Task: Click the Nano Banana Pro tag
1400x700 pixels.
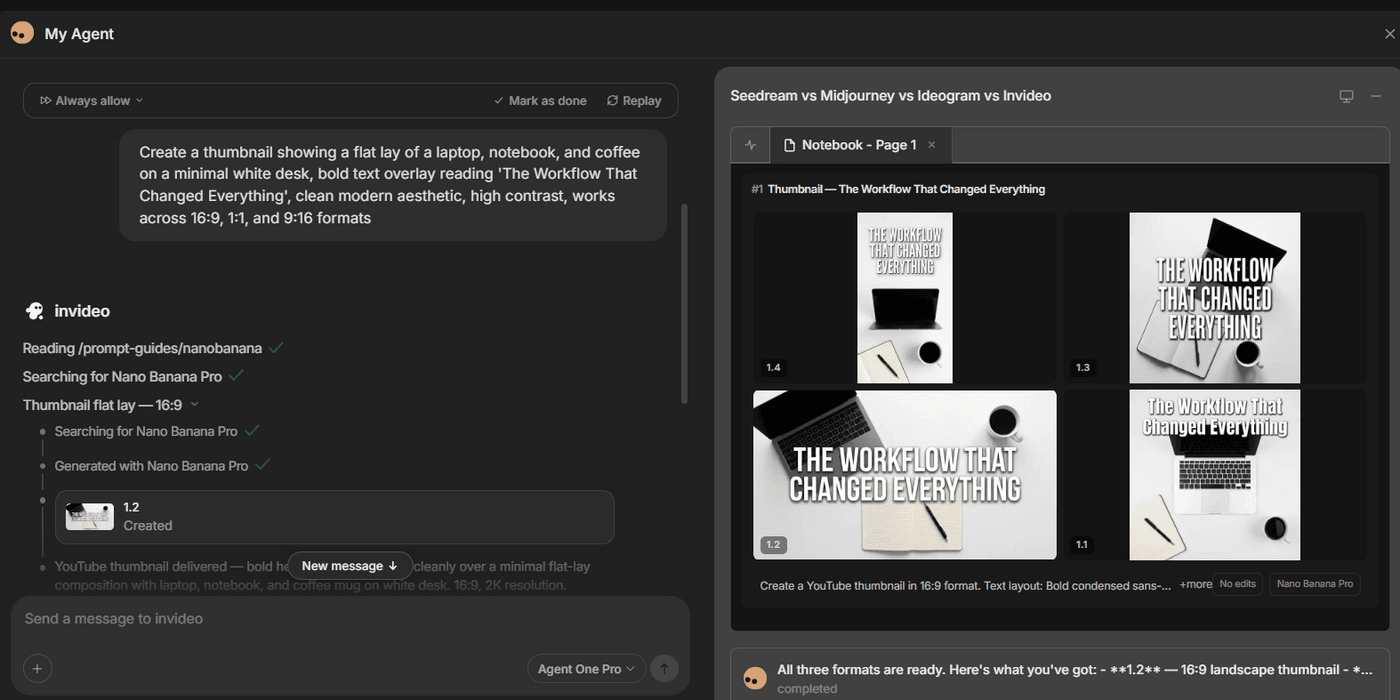Action: 1314,584
